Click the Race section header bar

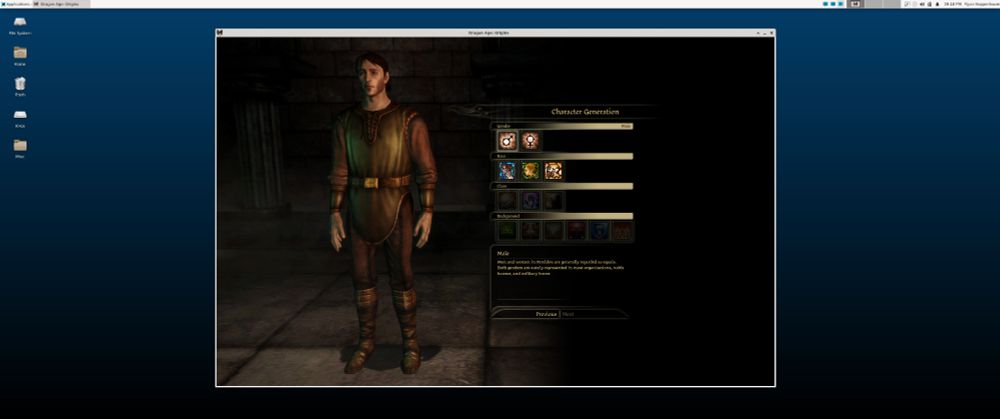click(562, 156)
